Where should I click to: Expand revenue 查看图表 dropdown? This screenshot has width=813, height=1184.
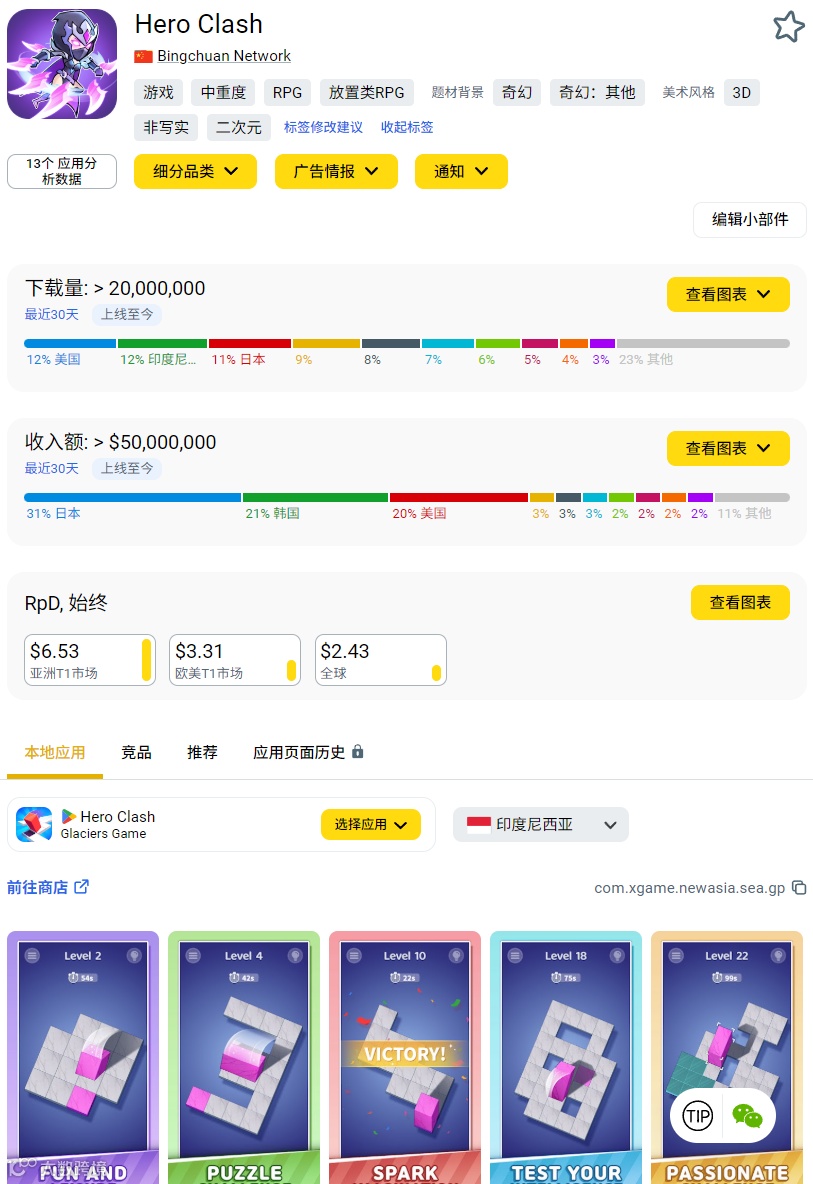(728, 449)
